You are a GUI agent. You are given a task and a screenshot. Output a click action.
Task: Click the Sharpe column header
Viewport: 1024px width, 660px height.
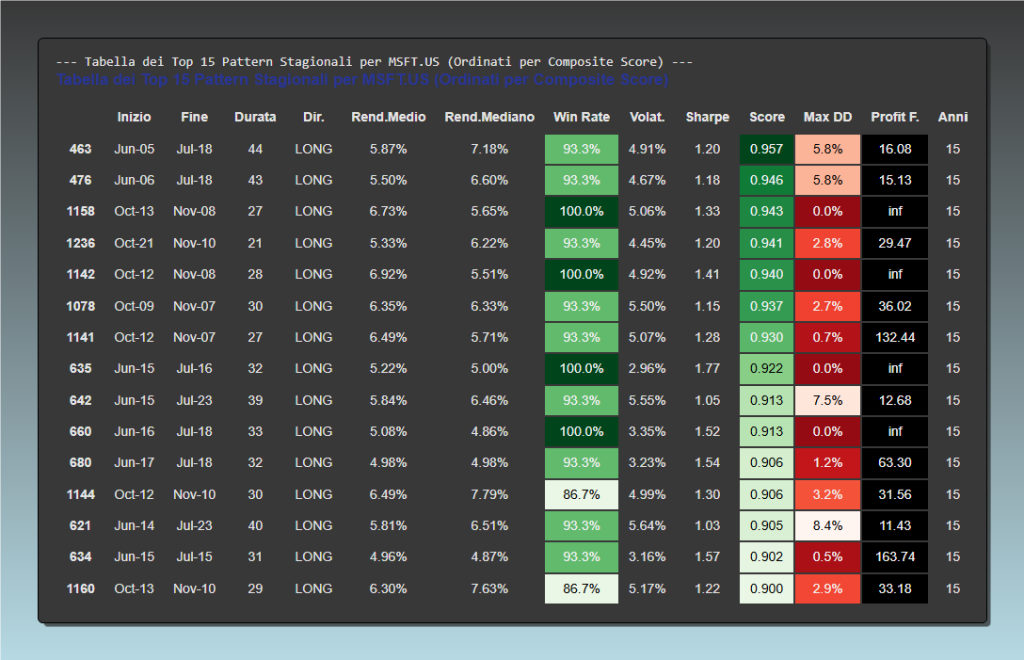[707, 117]
